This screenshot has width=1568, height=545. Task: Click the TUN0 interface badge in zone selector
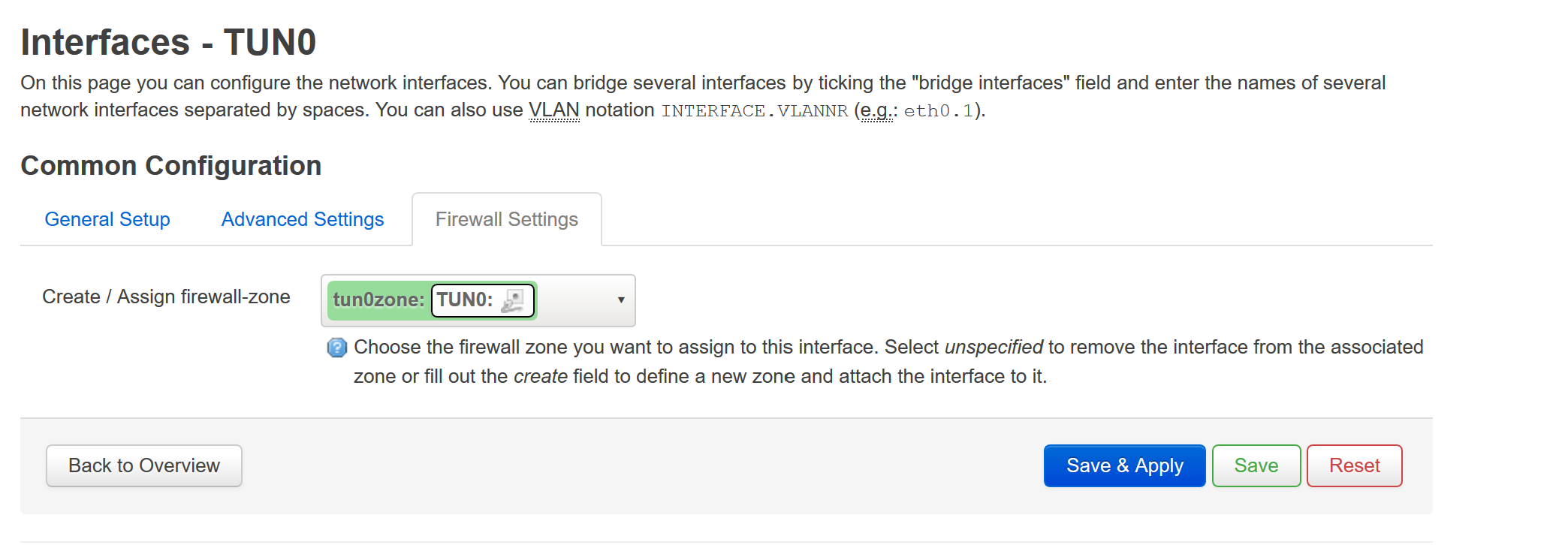(x=466, y=300)
